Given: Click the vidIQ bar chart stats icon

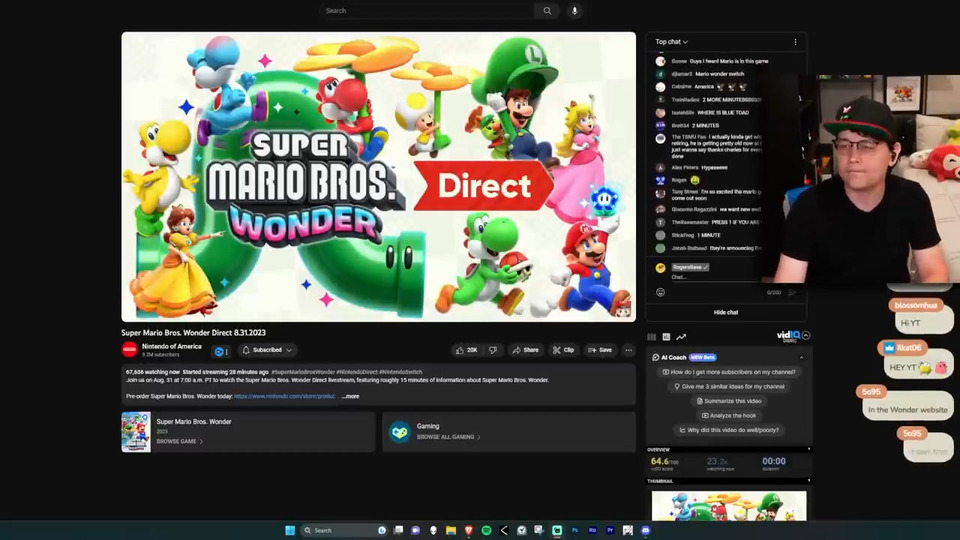Looking at the screenshot, I should pyautogui.click(x=666, y=337).
